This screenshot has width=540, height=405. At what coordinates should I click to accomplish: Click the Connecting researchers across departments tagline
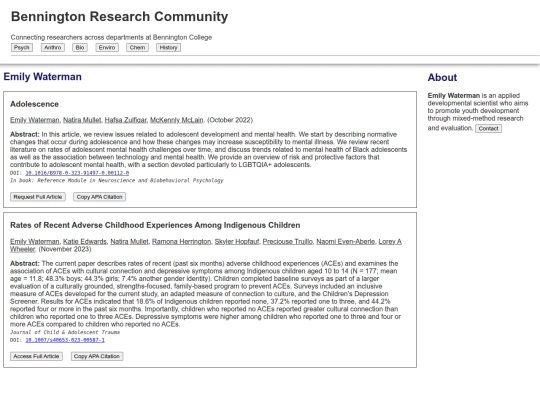point(111,37)
